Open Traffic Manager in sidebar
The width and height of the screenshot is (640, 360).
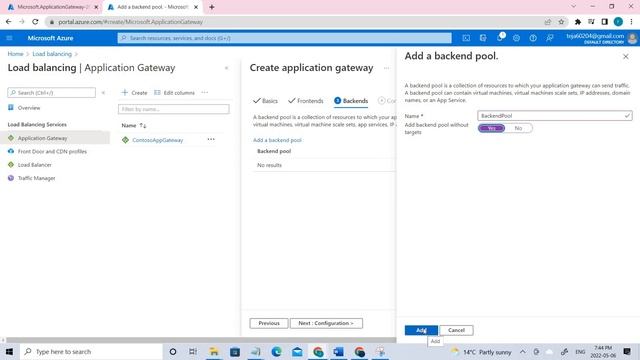pyautogui.click(x=37, y=178)
